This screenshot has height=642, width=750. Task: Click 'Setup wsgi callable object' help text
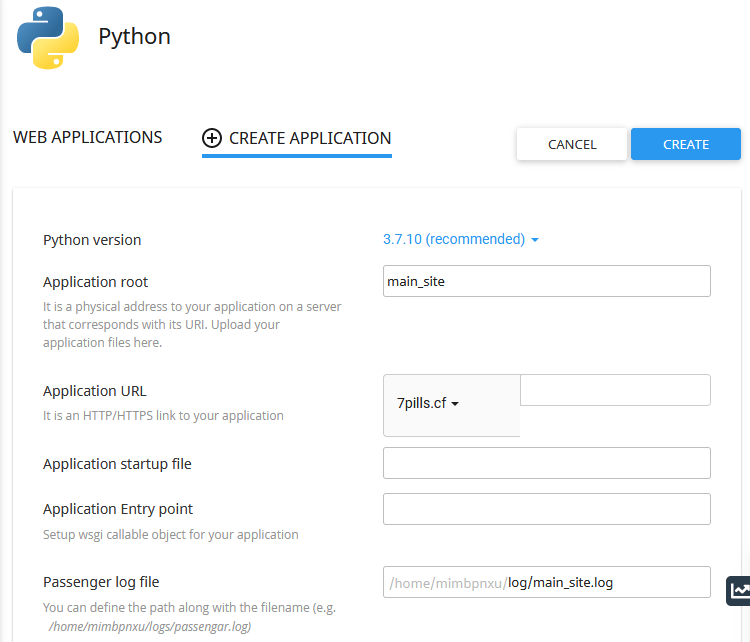coord(171,534)
